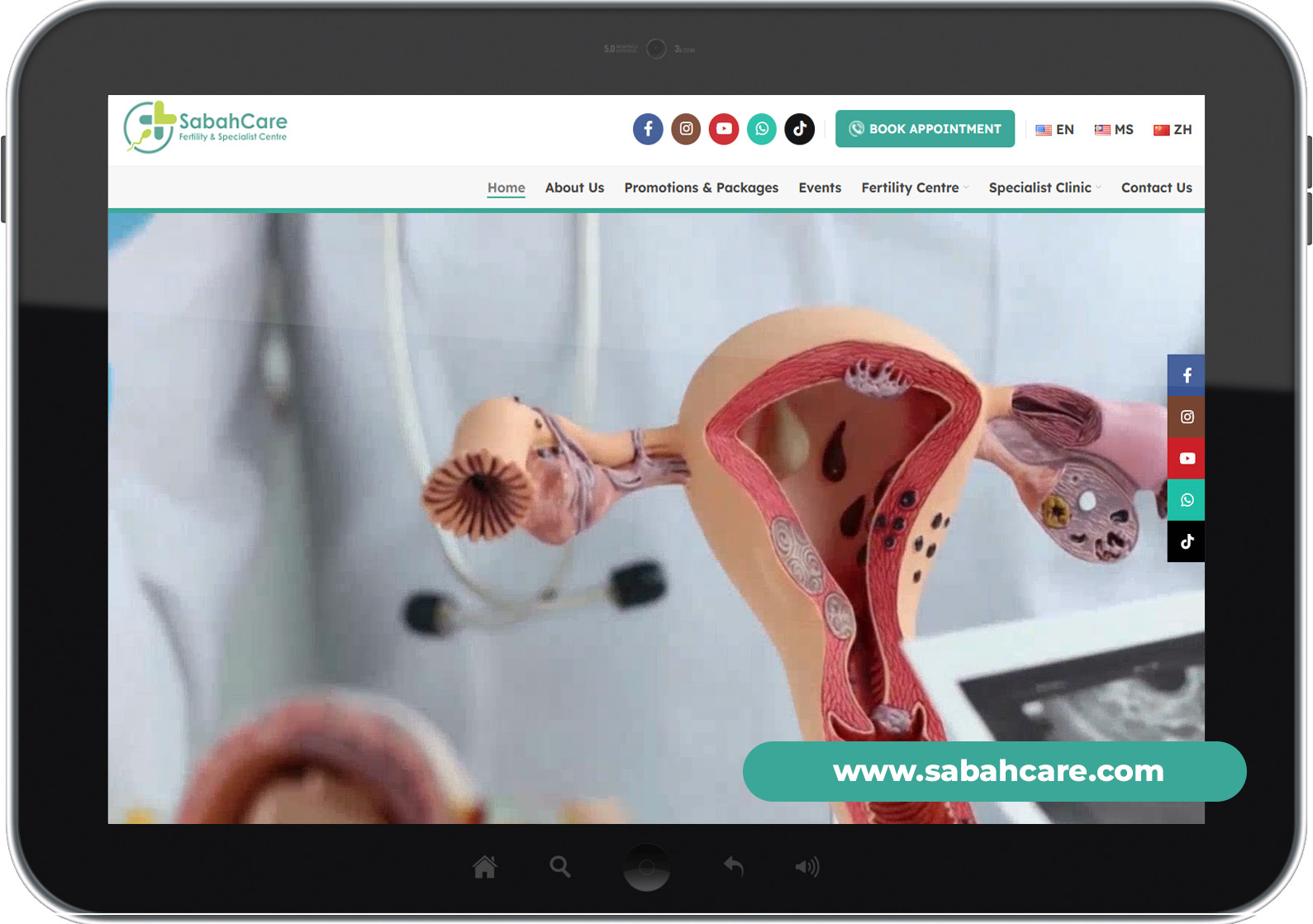Click the Facebook icon in side floating bar
The height and width of the screenshot is (924, 1313).
tap(1186, 375)
